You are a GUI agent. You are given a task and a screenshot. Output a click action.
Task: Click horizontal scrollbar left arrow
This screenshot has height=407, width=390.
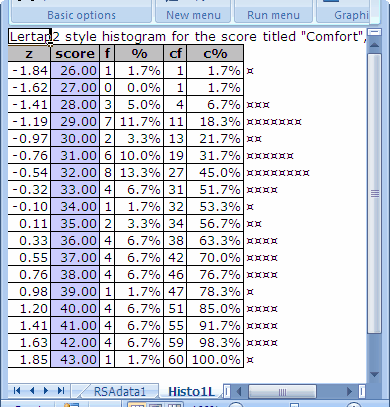pyautogui.click(x=239, y=391)
